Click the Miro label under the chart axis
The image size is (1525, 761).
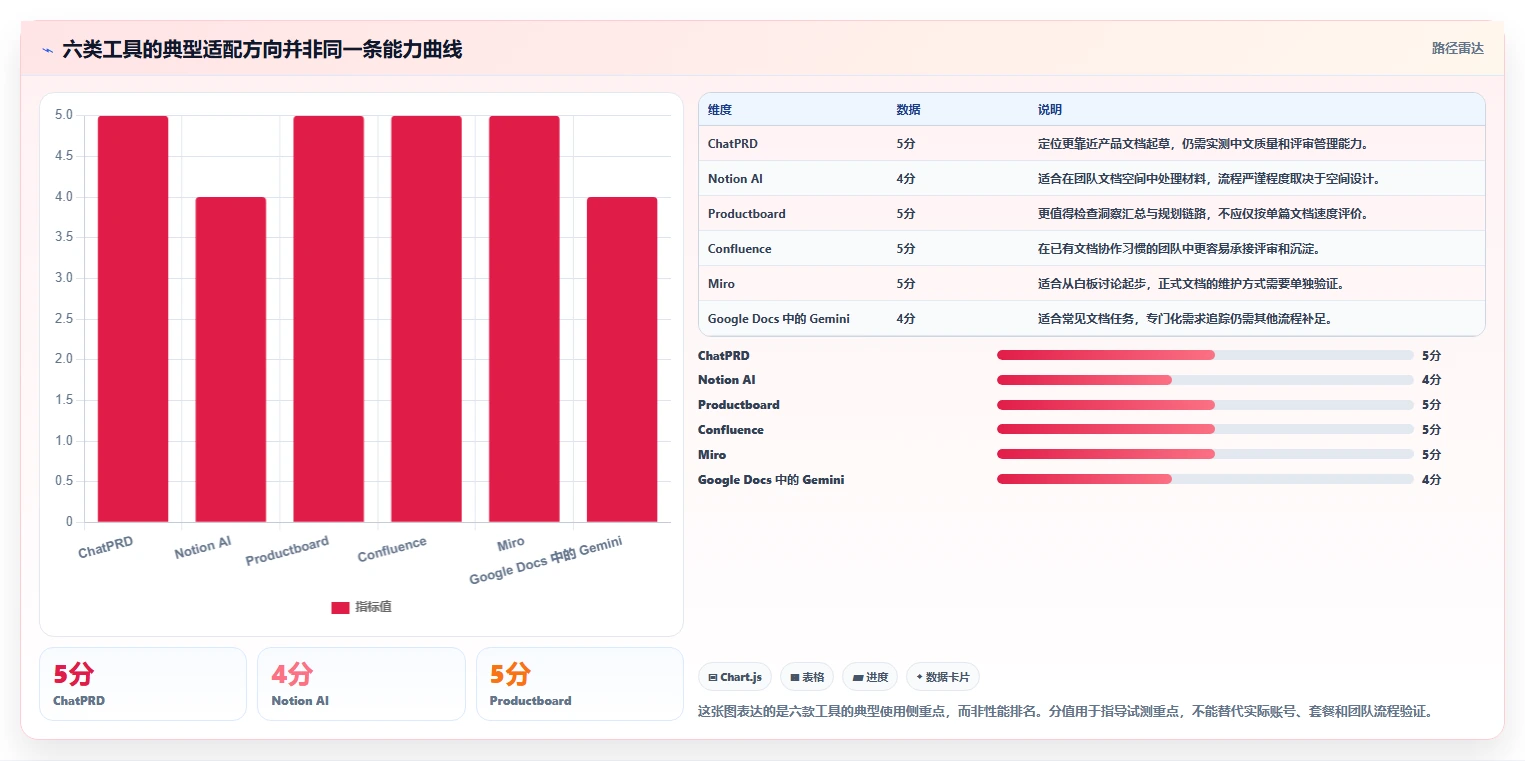pyautogui.click(x=511, y=543)
